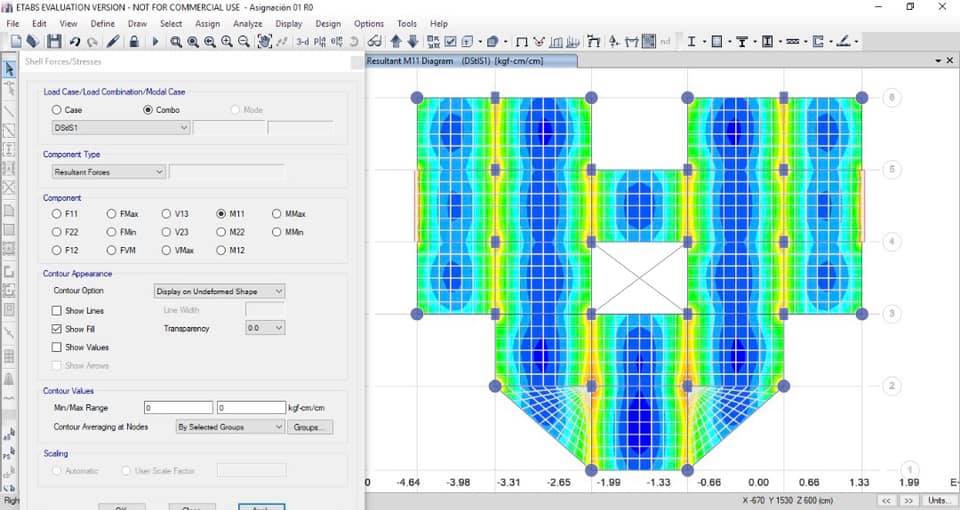Enable the Show Lines checkbox
960x510 pixels.
click(56, 310)
